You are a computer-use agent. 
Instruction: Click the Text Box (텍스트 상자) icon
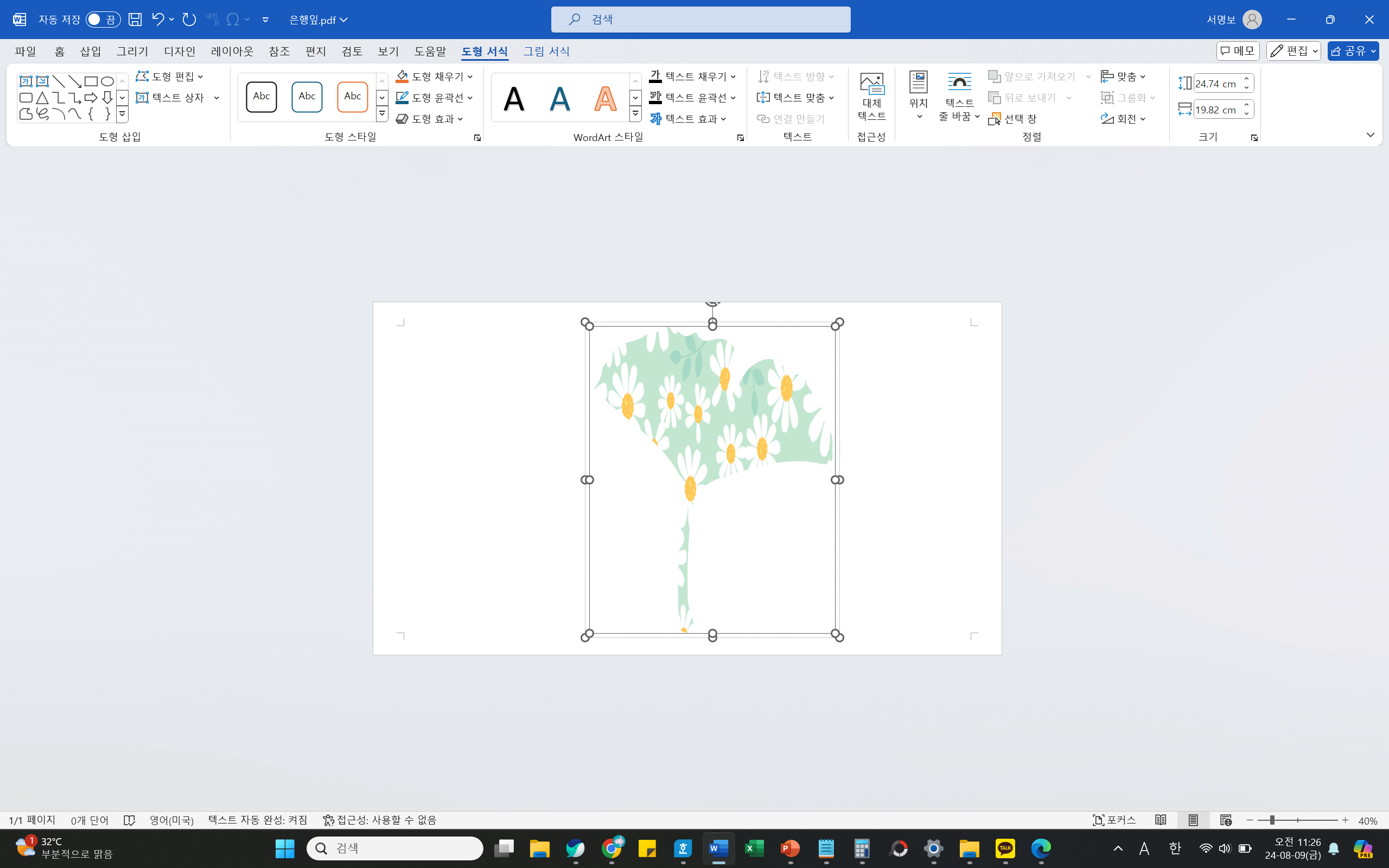[142, 98]
